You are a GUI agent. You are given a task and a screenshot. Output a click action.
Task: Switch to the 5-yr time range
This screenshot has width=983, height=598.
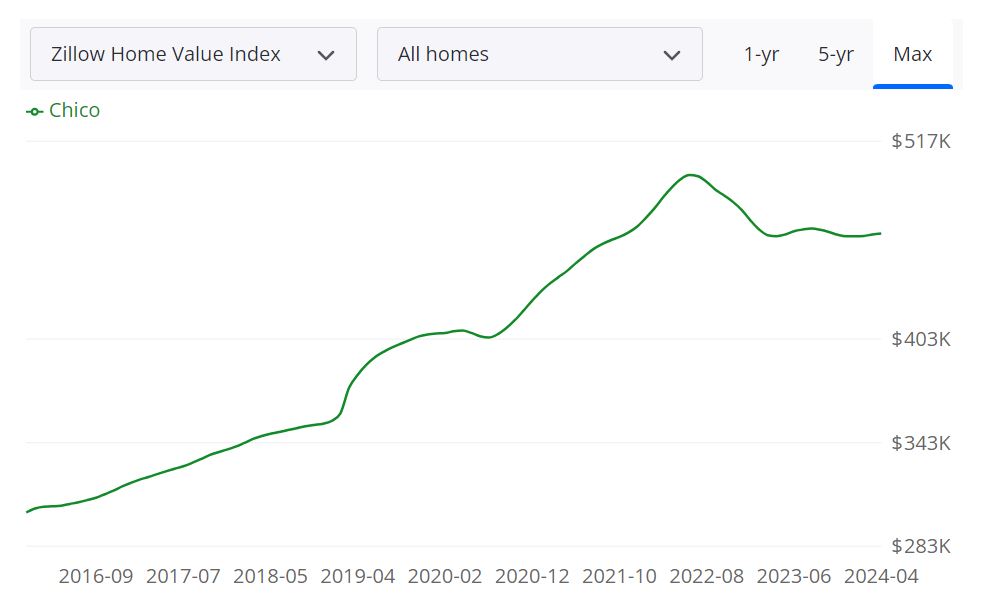pos(836,55)
